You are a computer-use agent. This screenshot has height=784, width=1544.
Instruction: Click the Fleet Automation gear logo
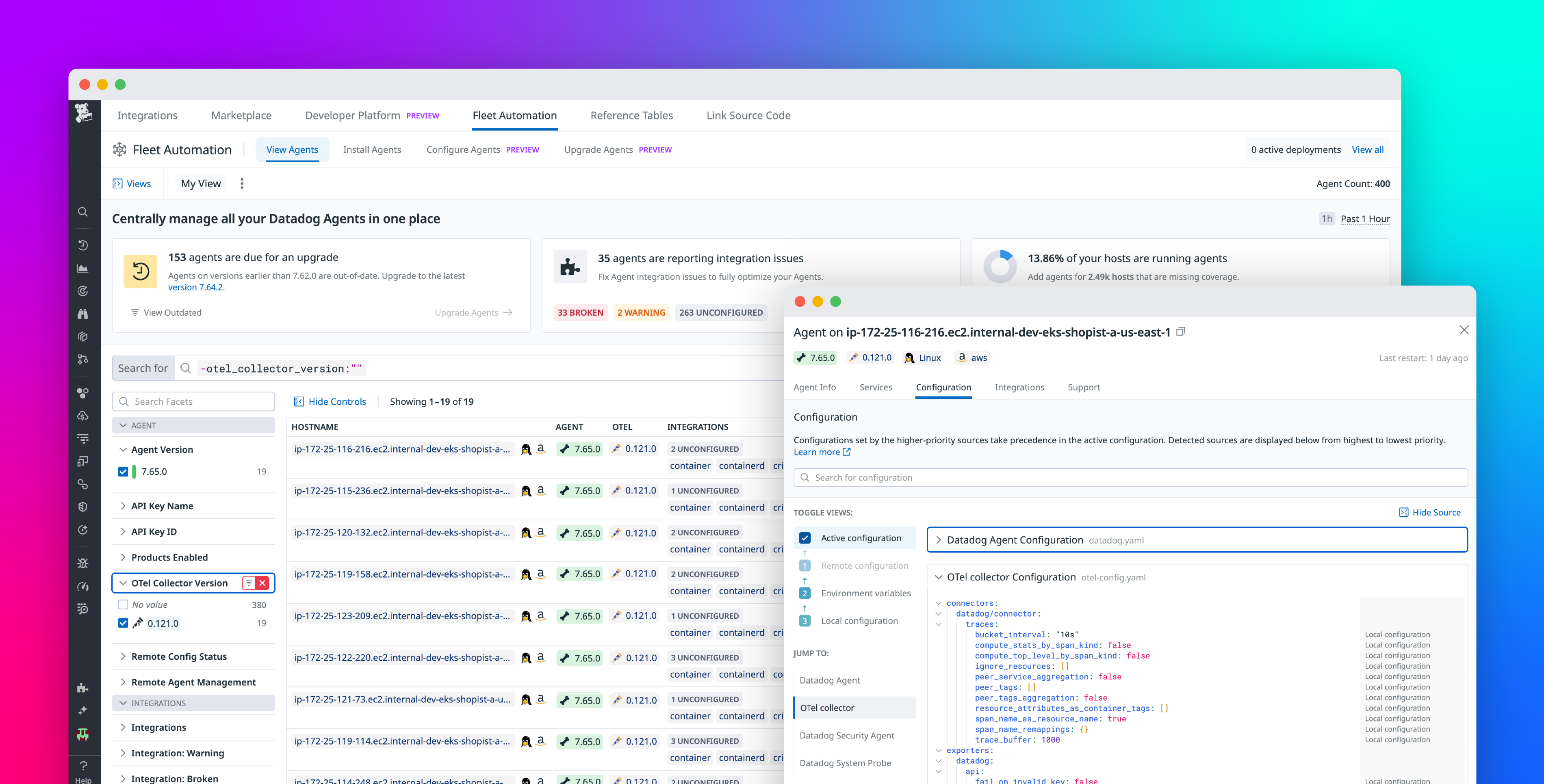click(120, 150)
